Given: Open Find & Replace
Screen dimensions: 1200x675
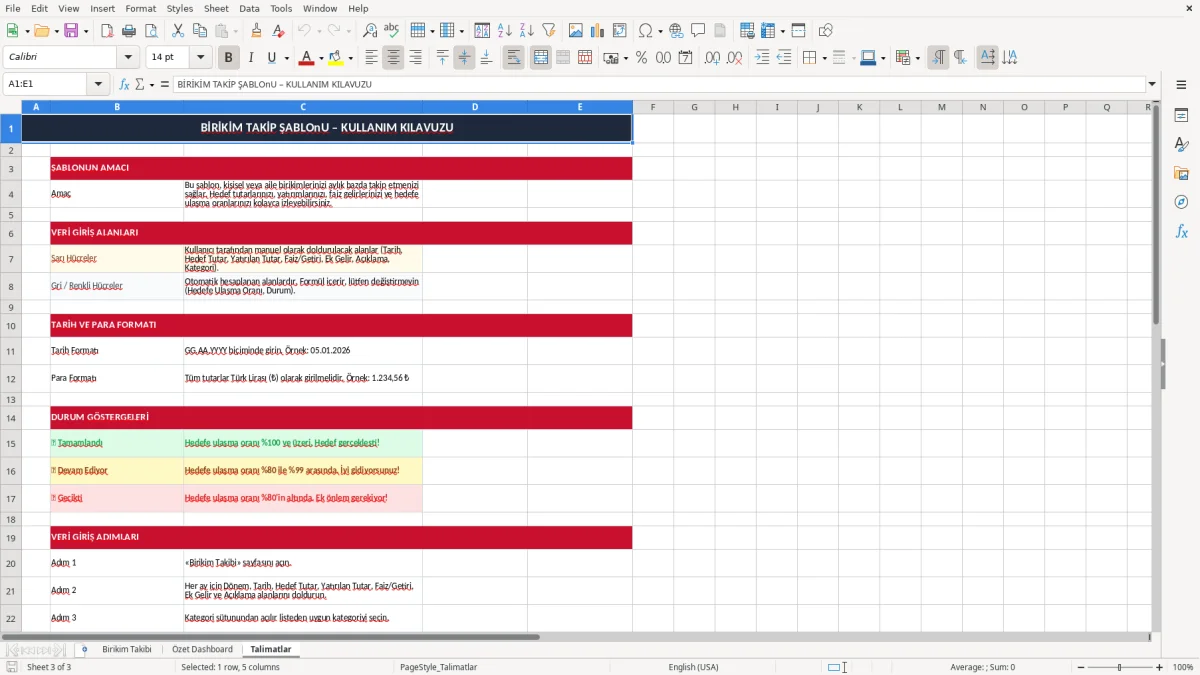Looking at the screenshot, I should click(370, 31).
